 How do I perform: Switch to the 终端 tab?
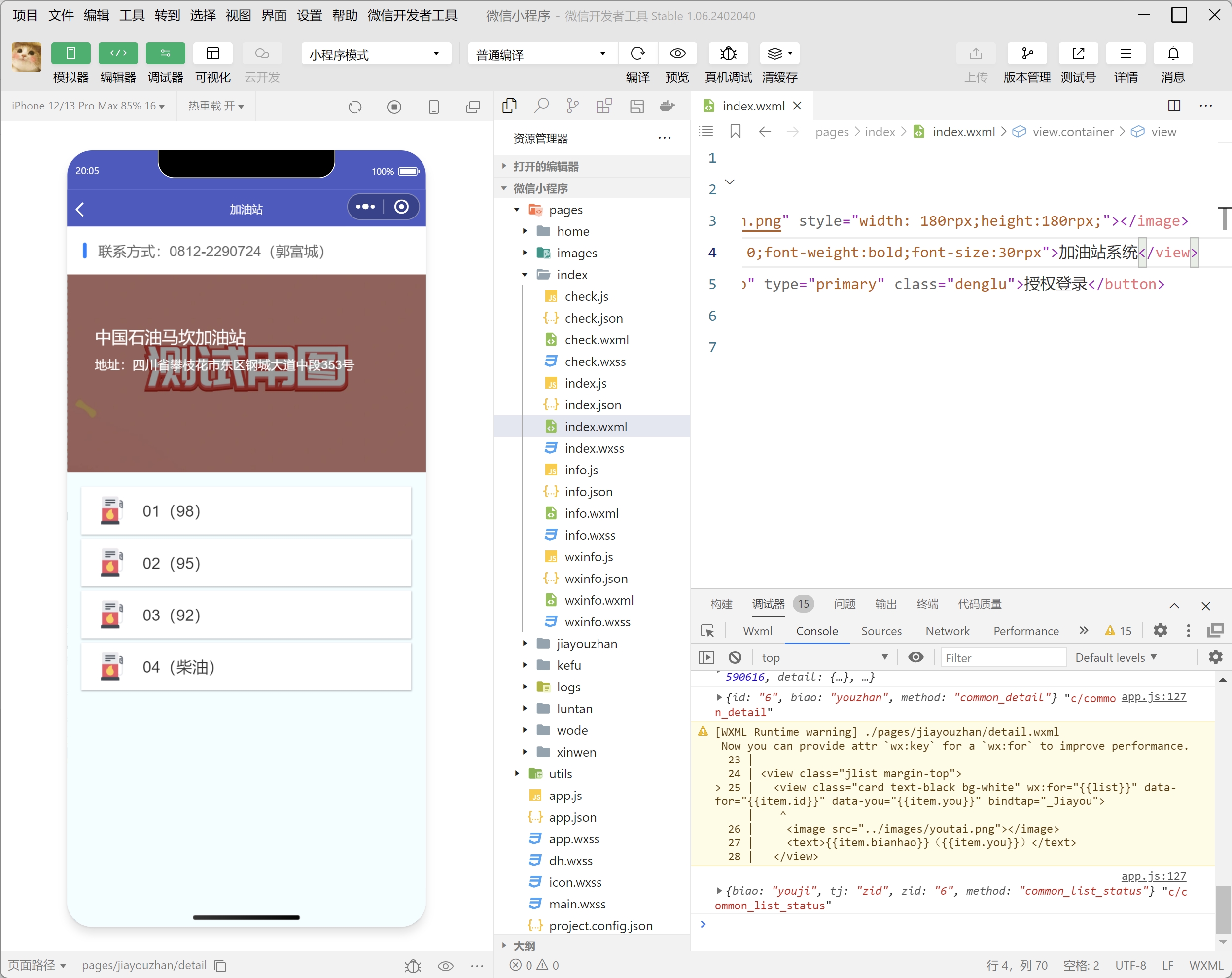coord(927,604)
